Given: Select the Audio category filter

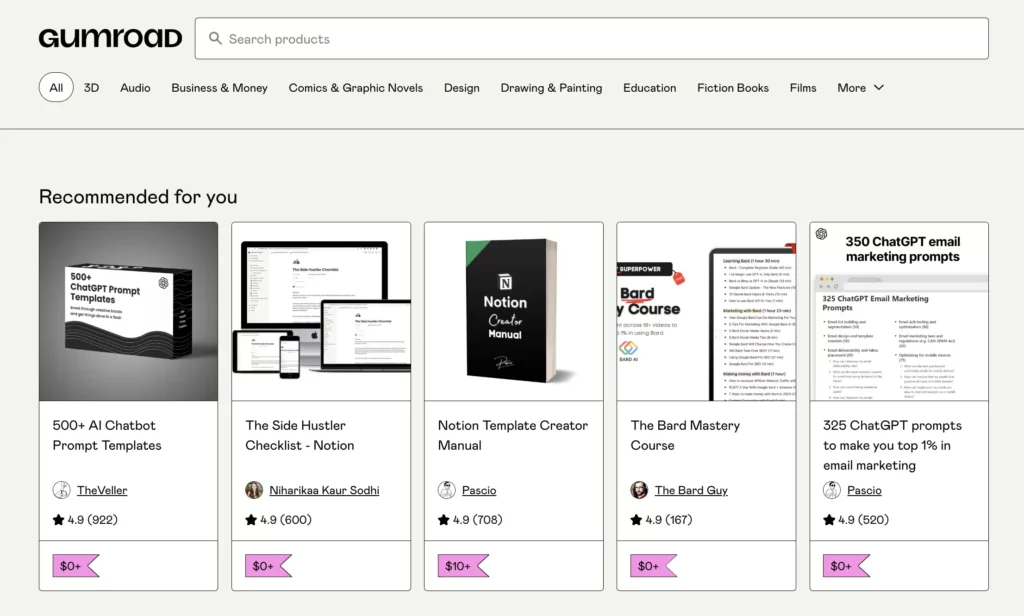Looking at the screenshot, I should [134, 88].
